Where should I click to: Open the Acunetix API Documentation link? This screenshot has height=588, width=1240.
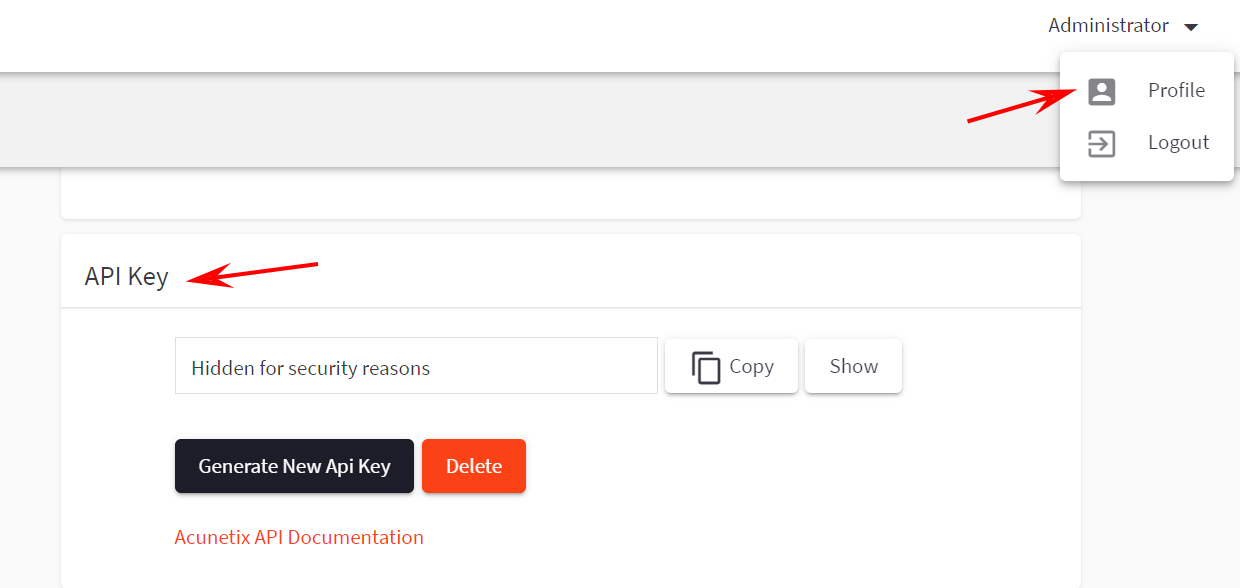click(x=299, y=537)
